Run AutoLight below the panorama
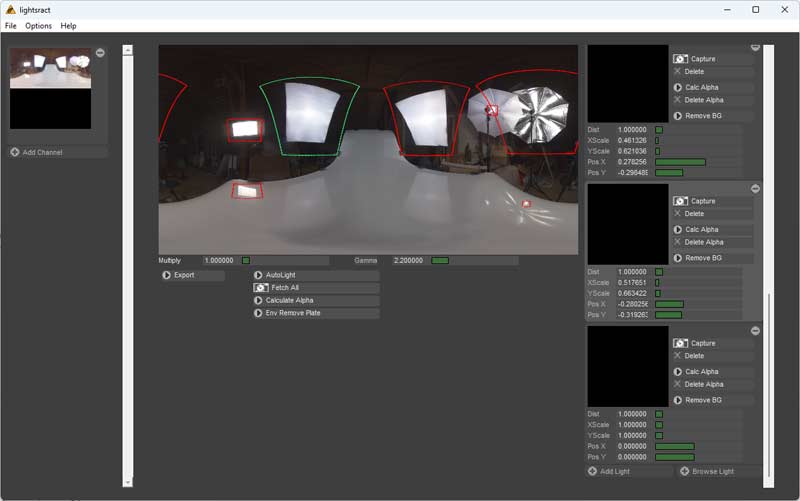 [x=315, y=275]
